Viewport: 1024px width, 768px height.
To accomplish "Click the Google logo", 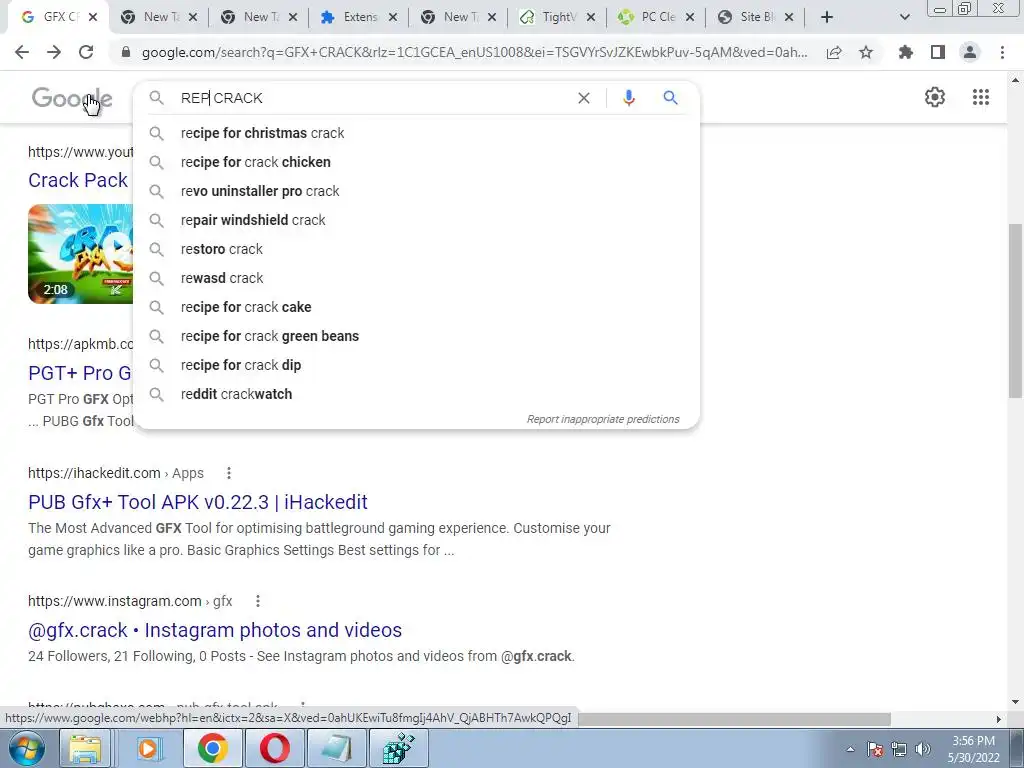I will point(72,98).
